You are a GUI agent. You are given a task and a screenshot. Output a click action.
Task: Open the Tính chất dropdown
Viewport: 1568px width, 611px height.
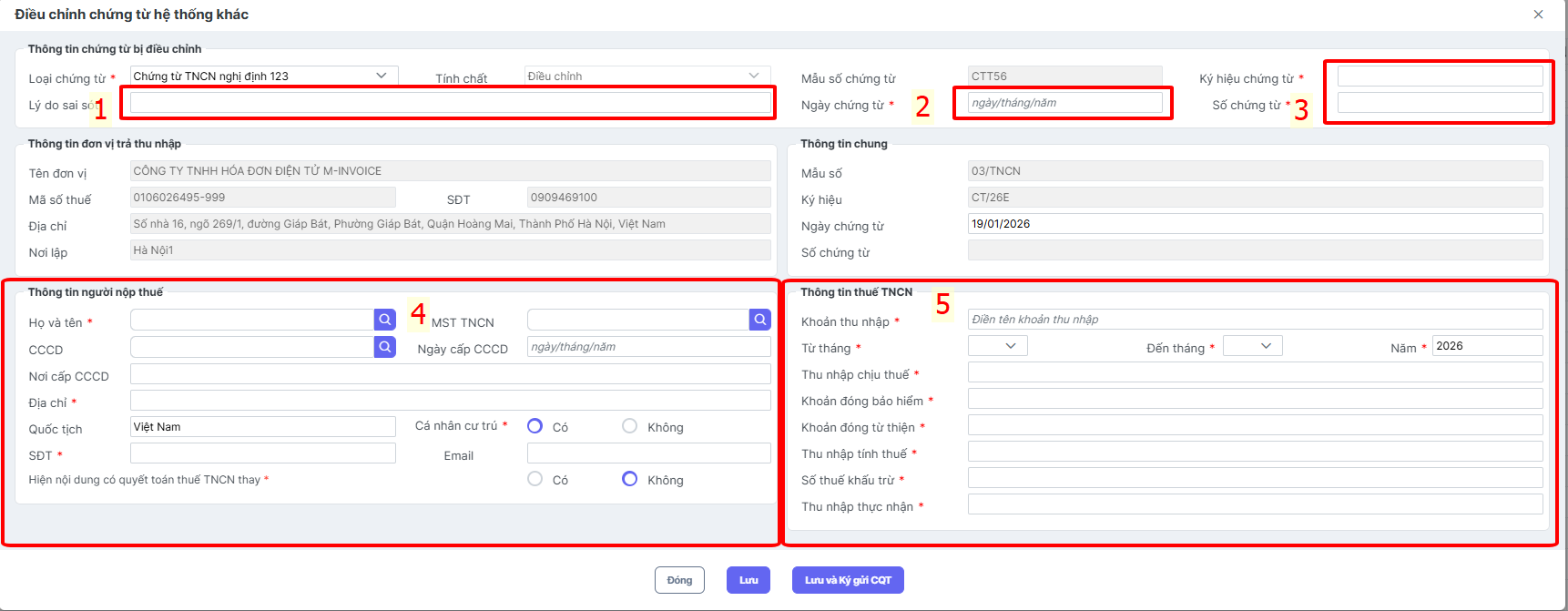(x=647, y=76)
